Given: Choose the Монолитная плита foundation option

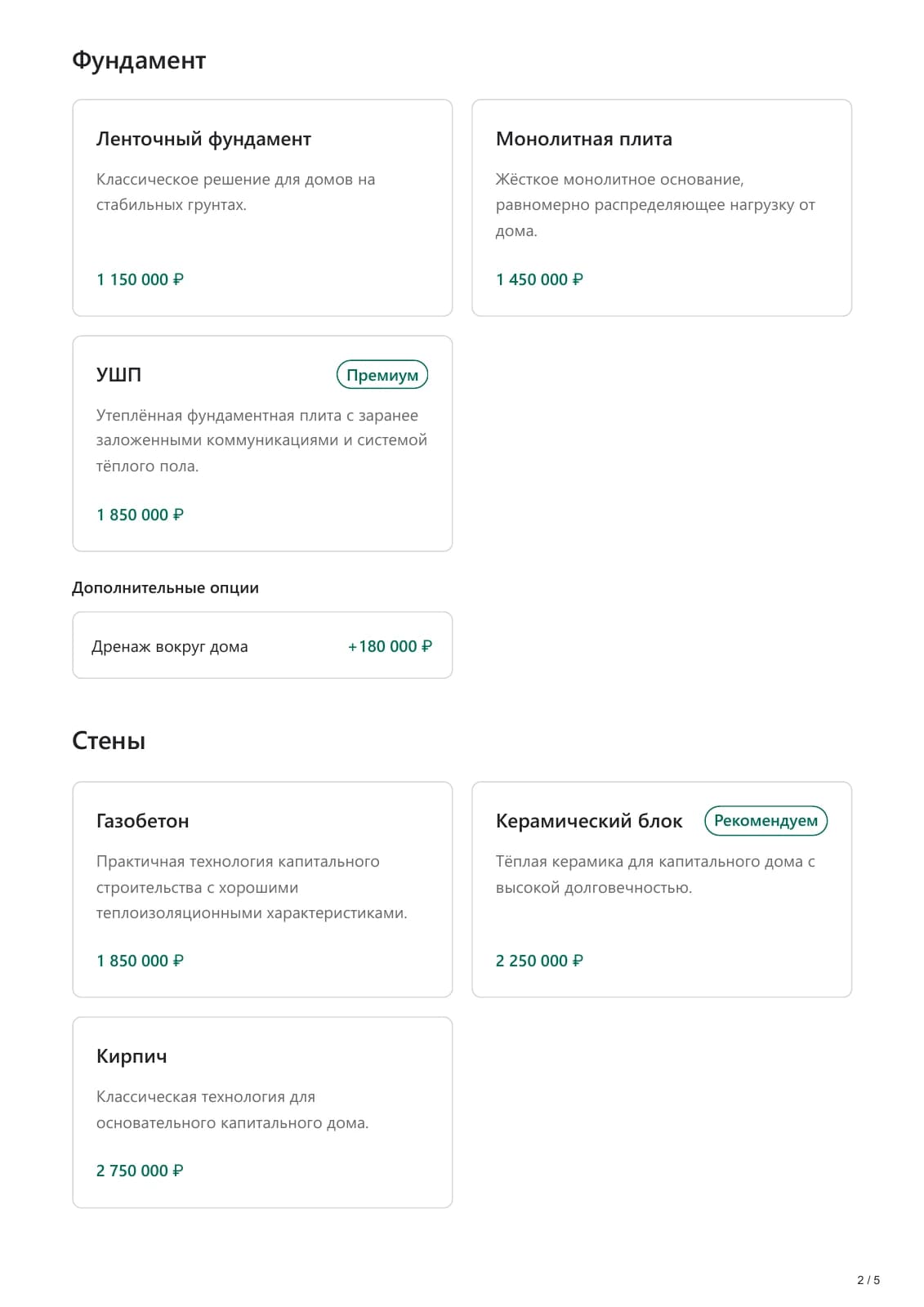Looking at the screenshot, I should [x=662, y=207].
